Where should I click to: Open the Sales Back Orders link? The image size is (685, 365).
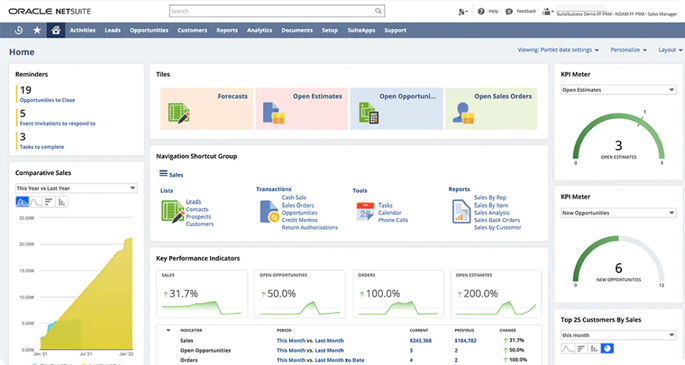click(x=497, y=220)
